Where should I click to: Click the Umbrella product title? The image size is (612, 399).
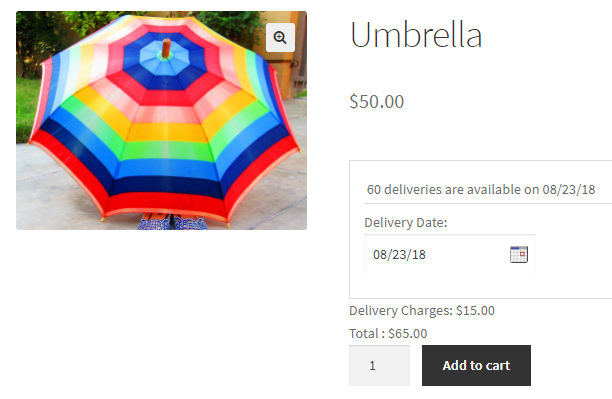coord(416,35)
